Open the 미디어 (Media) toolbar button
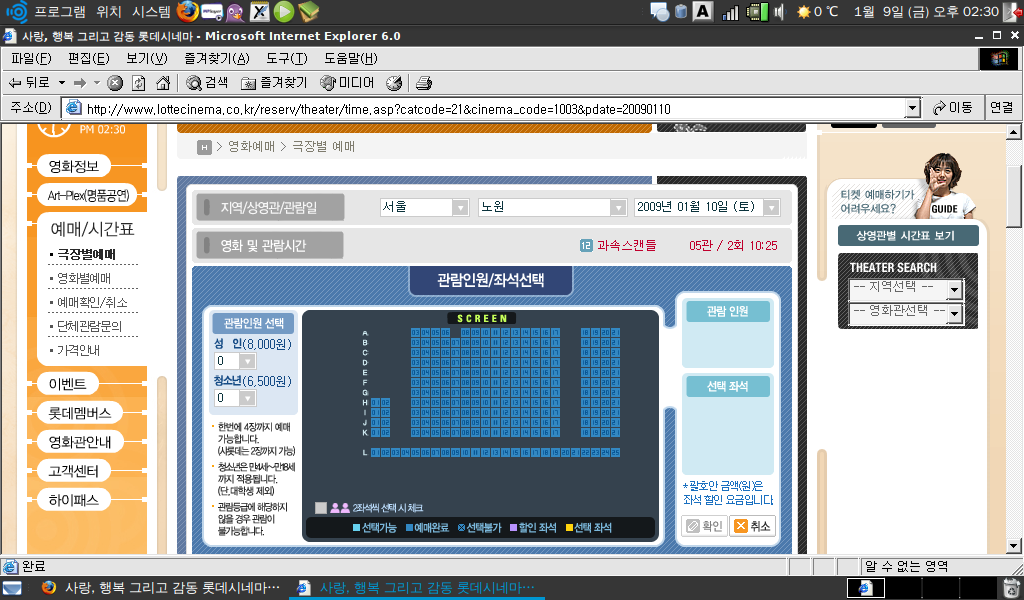This screenshot has width=1024, height=600. pos(347,83)
